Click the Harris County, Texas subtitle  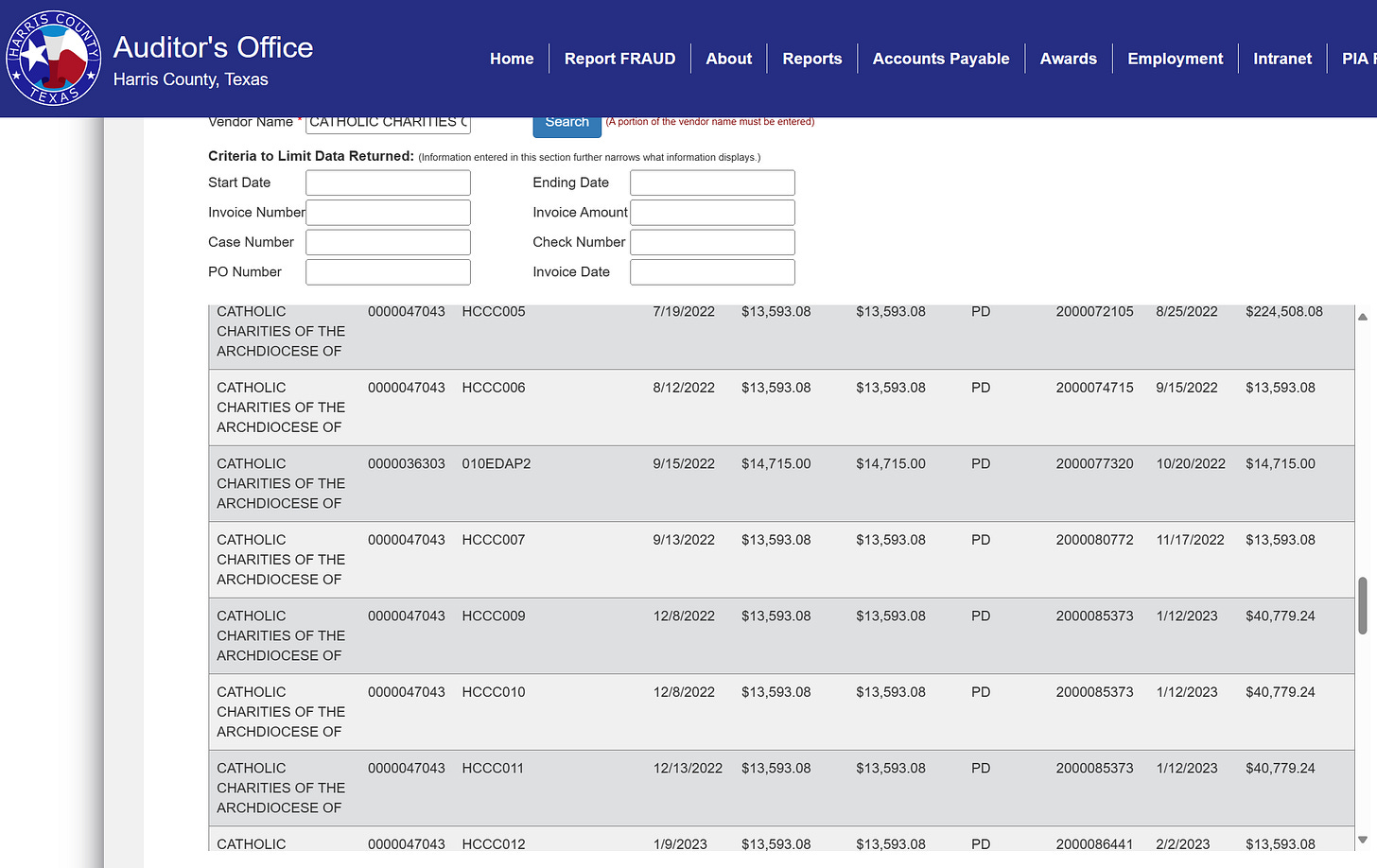tap(191, 79)
